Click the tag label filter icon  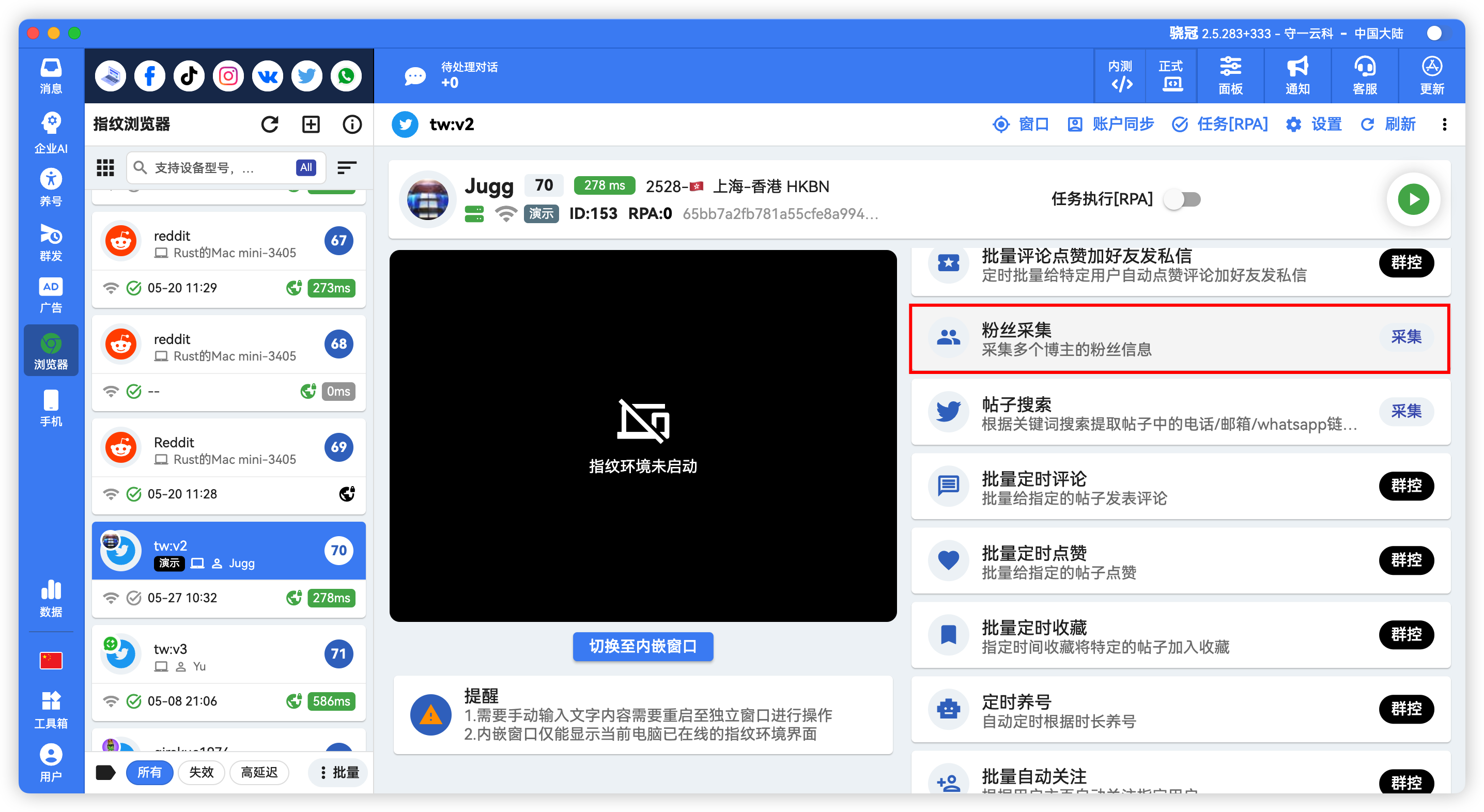[105, 772]
